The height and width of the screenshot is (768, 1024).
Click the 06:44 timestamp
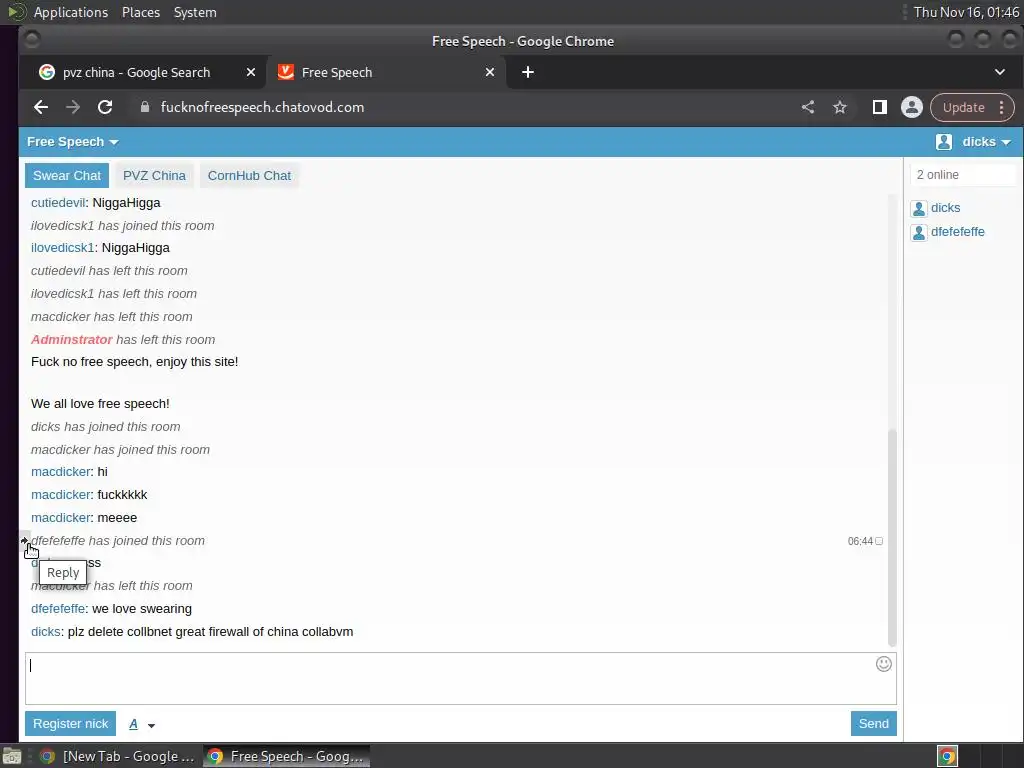pyautogui.click(x=860, y=541)
